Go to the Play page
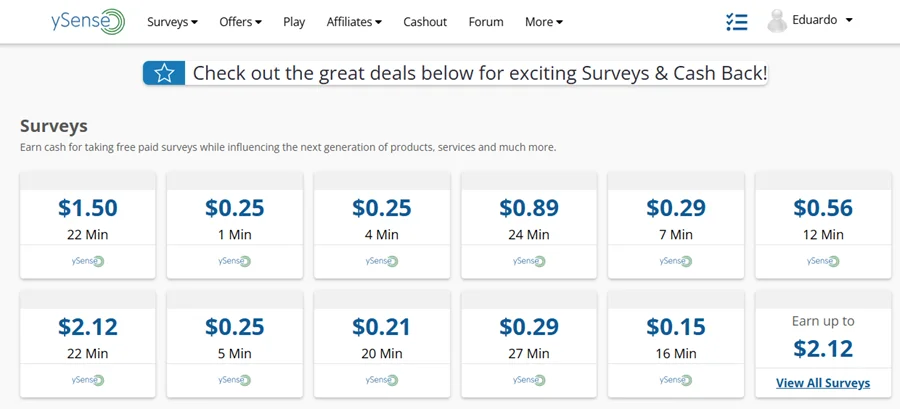 pos(294,22)
